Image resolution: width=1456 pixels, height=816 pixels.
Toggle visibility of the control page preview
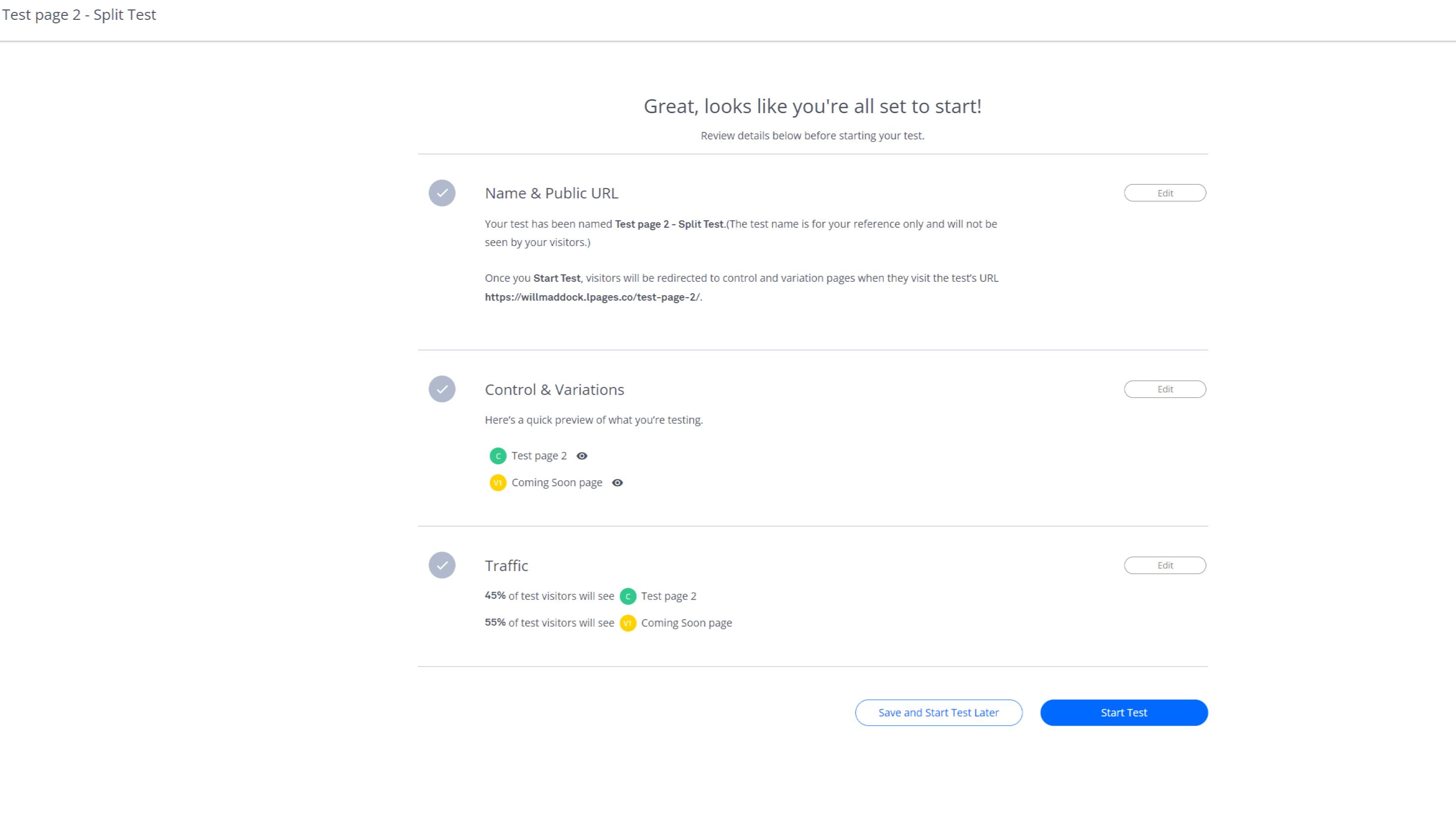[583, 455]
